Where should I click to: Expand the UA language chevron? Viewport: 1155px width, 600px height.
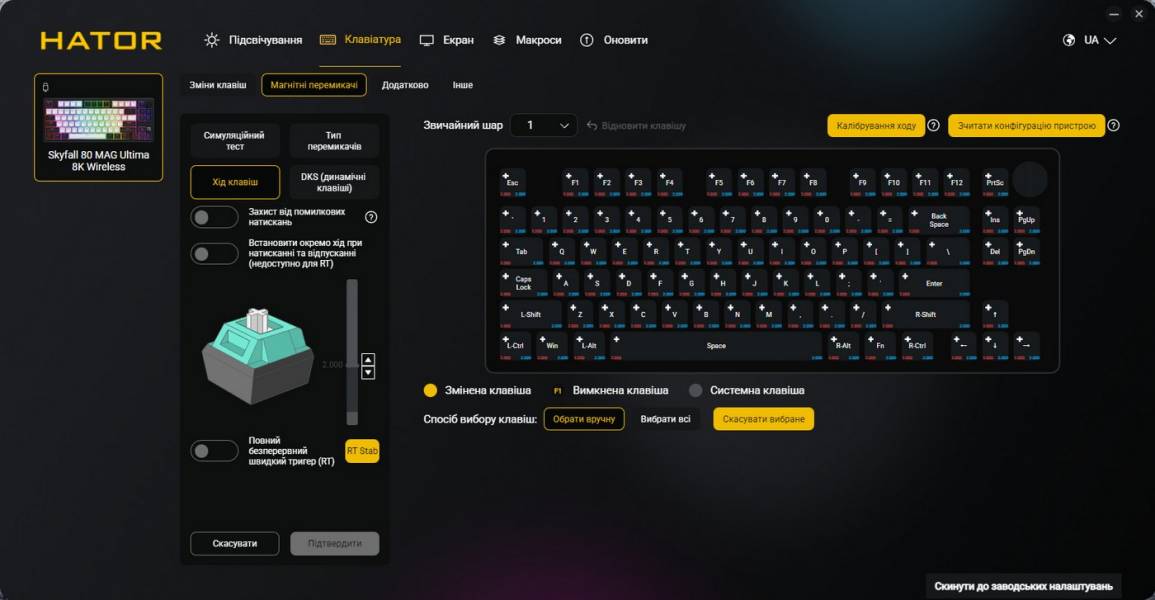[x=1110, y=40]
